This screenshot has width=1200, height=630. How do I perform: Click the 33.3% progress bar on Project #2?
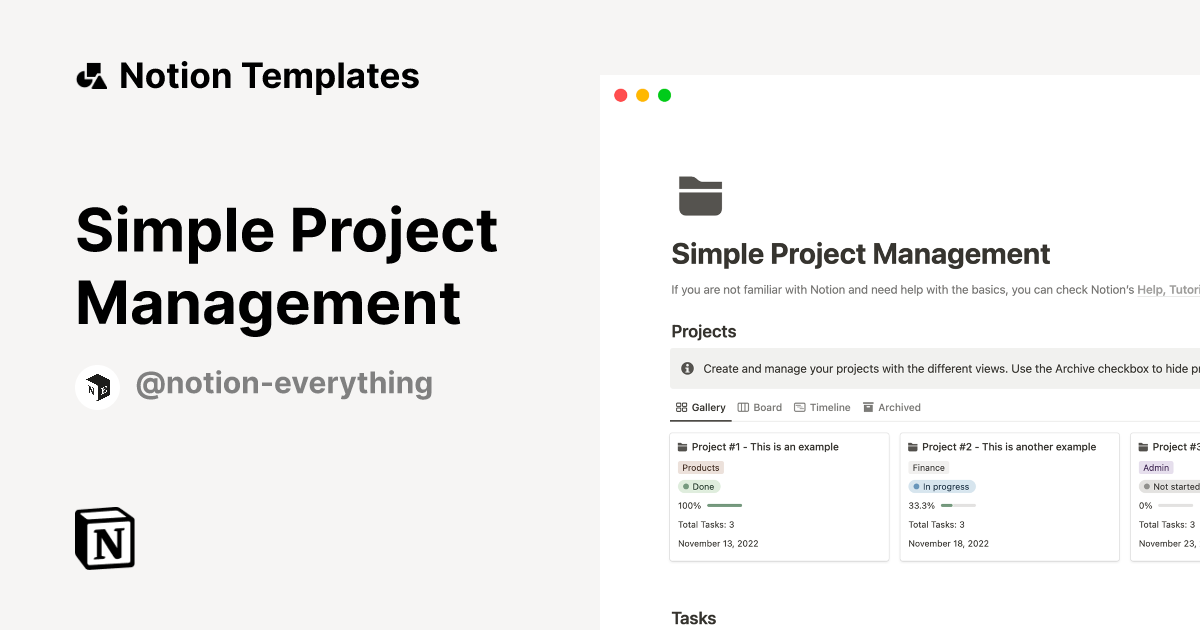pos(959,505)
